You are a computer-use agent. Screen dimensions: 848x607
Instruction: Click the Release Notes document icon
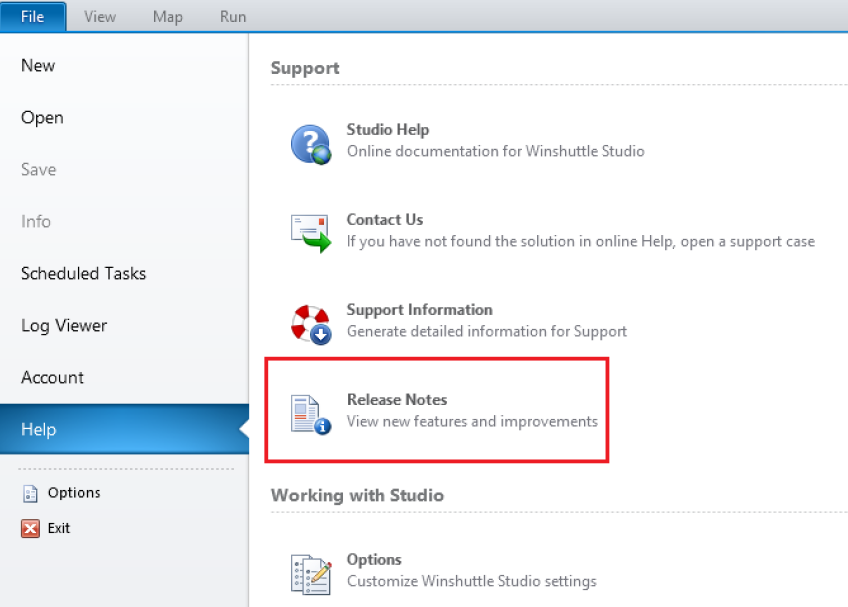coord(310,414)
